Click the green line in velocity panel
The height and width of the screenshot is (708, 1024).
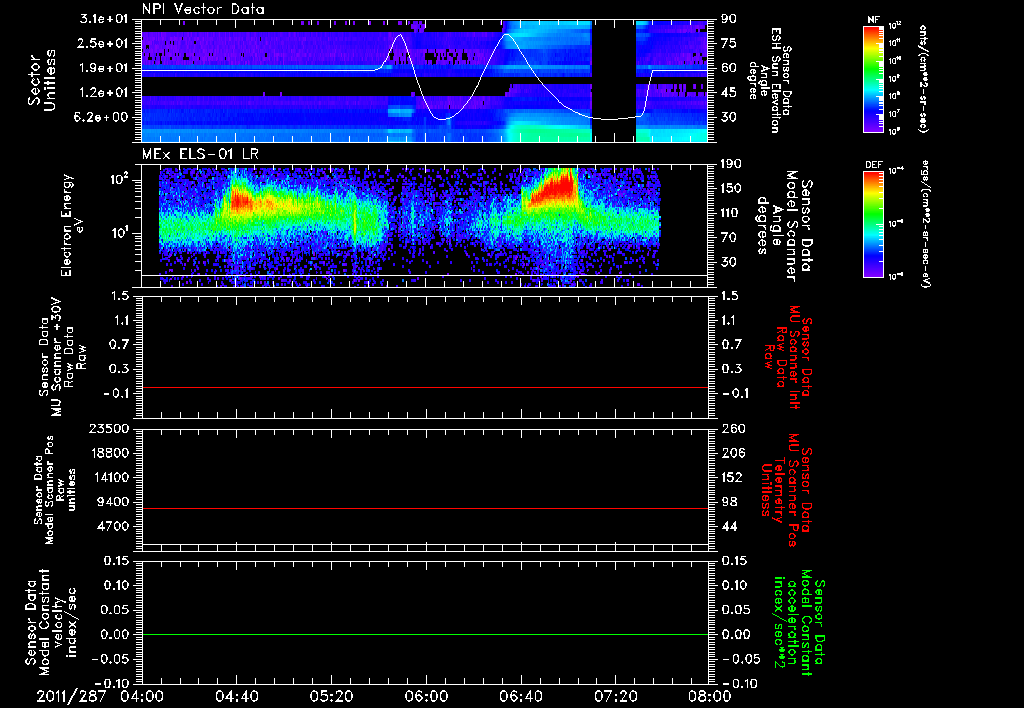pyautogui.click(x=425, y=634)
